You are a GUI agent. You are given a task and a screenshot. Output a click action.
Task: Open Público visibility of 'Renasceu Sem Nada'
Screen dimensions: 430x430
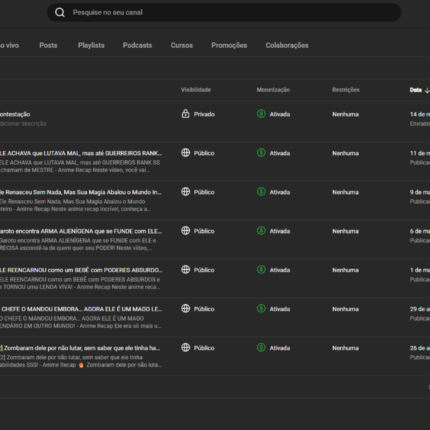(204, 192)
